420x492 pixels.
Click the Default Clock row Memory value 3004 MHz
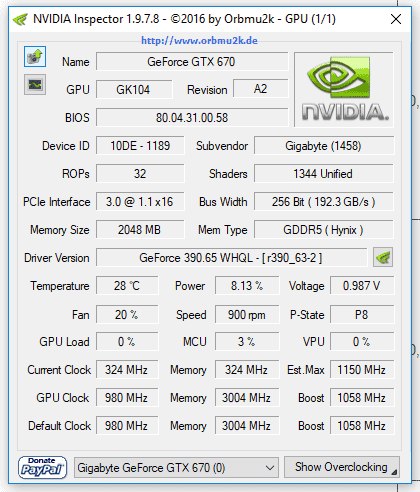click(247, 425)
